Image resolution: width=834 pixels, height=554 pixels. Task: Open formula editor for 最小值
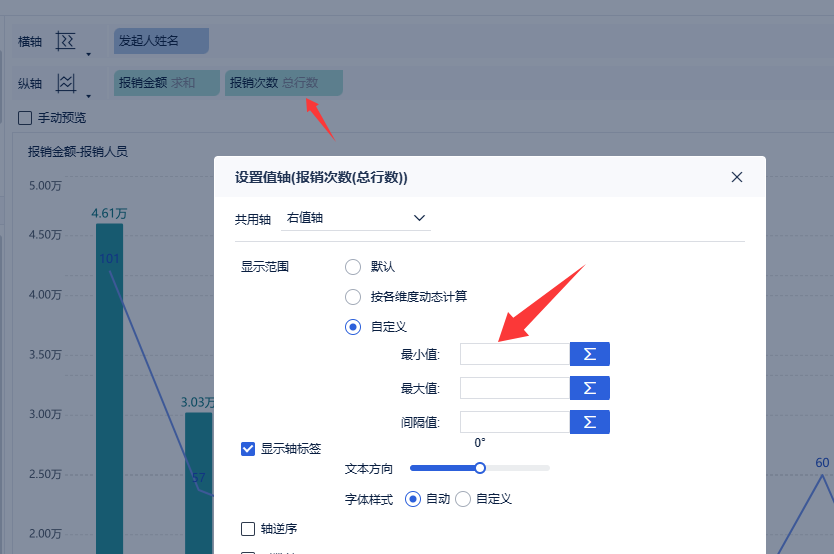(590, 354)
